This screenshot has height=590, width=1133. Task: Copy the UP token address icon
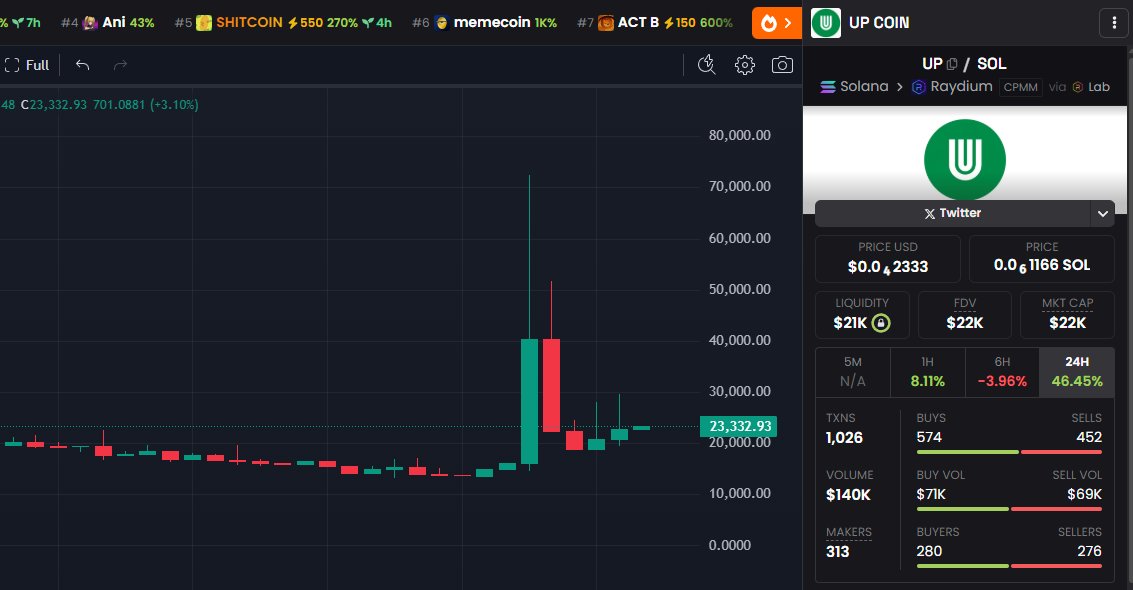952,64
